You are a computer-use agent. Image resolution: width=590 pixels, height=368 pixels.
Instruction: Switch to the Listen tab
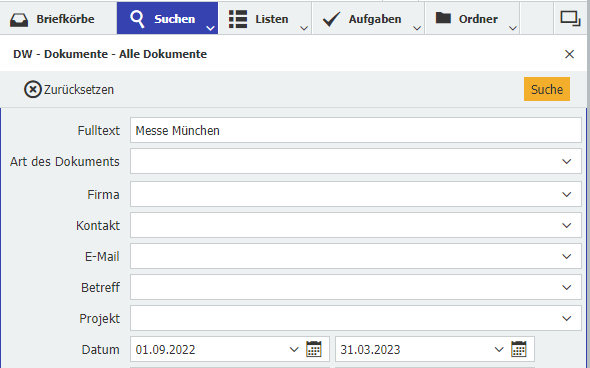pyautogui.click(x=265, y=18)
